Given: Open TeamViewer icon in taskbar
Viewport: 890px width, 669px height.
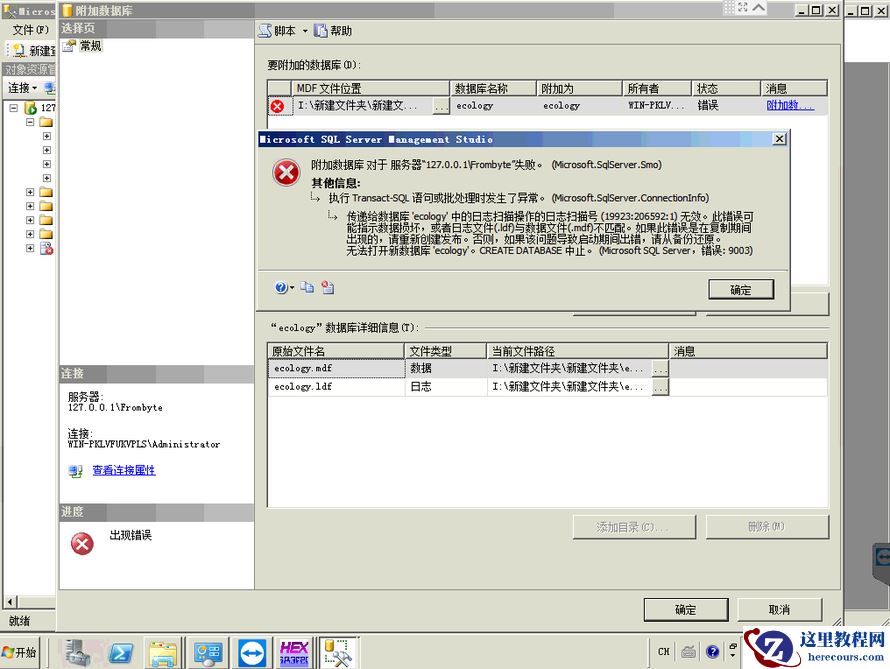Looking at the screenshot, I should coord(252,654).
